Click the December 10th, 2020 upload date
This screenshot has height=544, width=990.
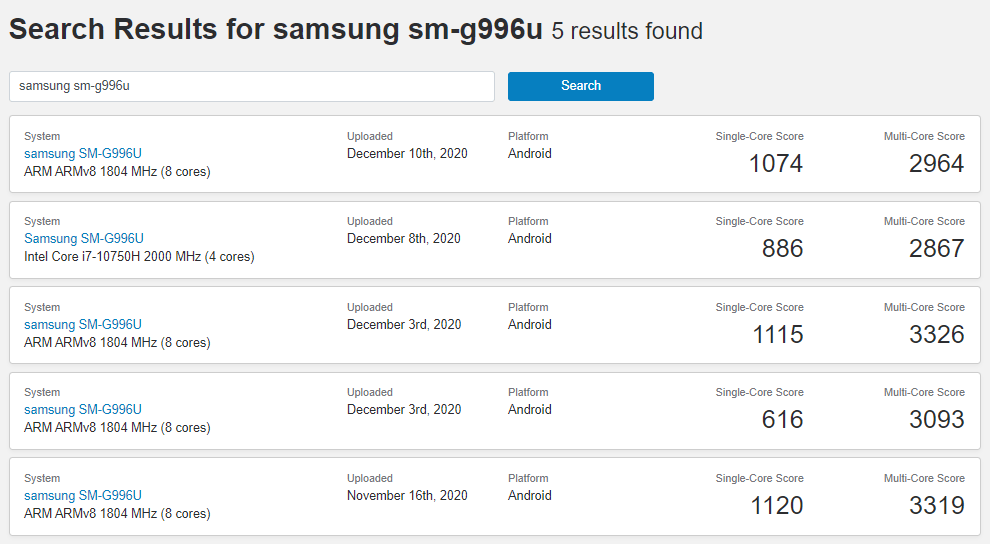407,154
